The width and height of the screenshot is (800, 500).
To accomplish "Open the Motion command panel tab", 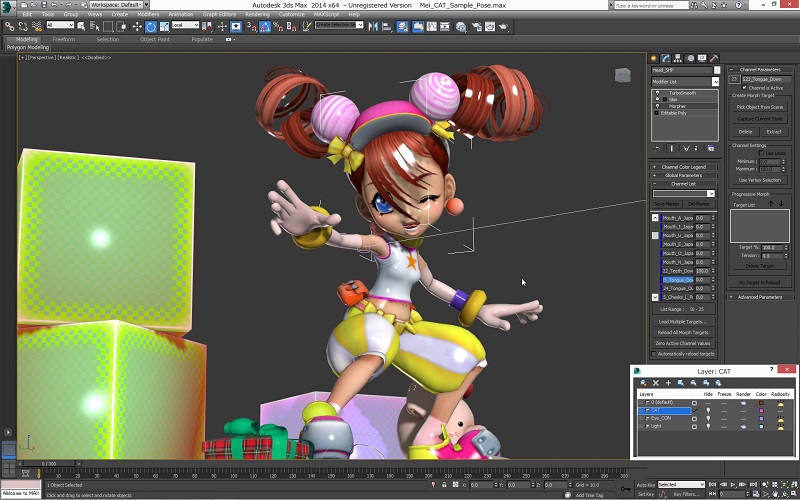I will [690, 58].
